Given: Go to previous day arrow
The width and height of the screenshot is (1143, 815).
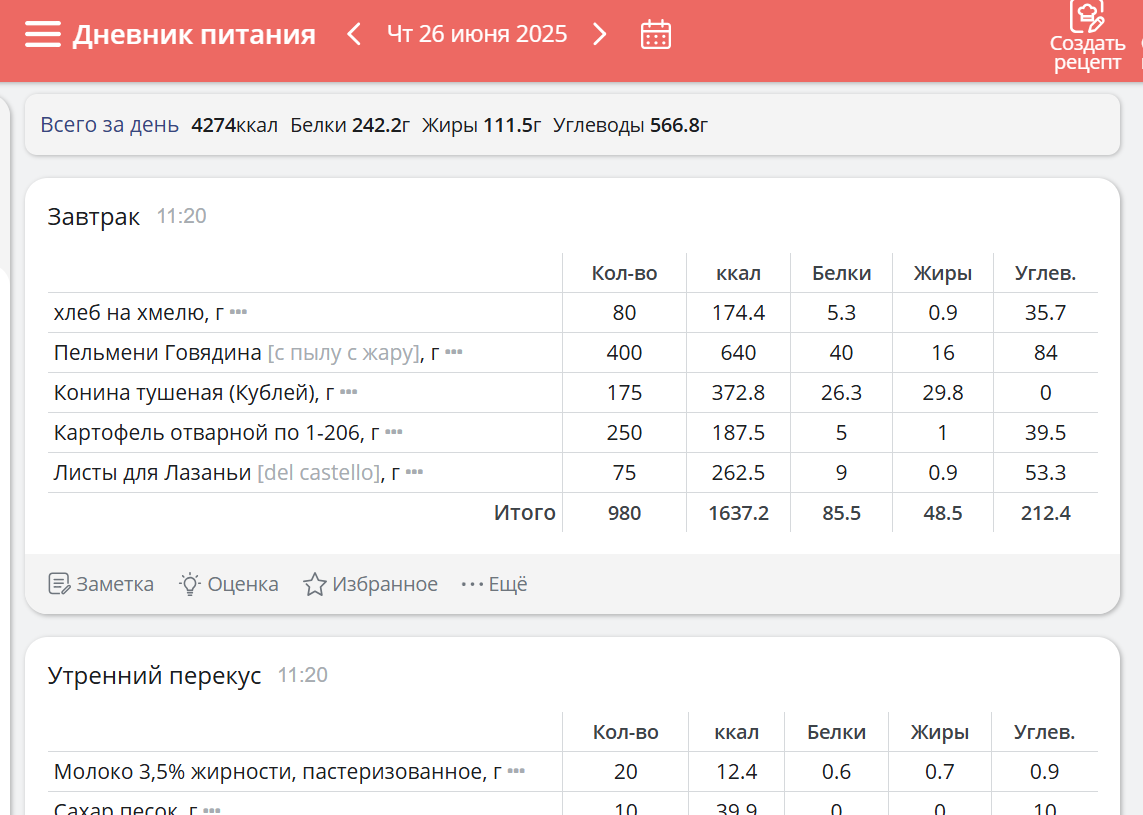Looking at the screenshot, I should pyautogui.click(x=354, y=35).
